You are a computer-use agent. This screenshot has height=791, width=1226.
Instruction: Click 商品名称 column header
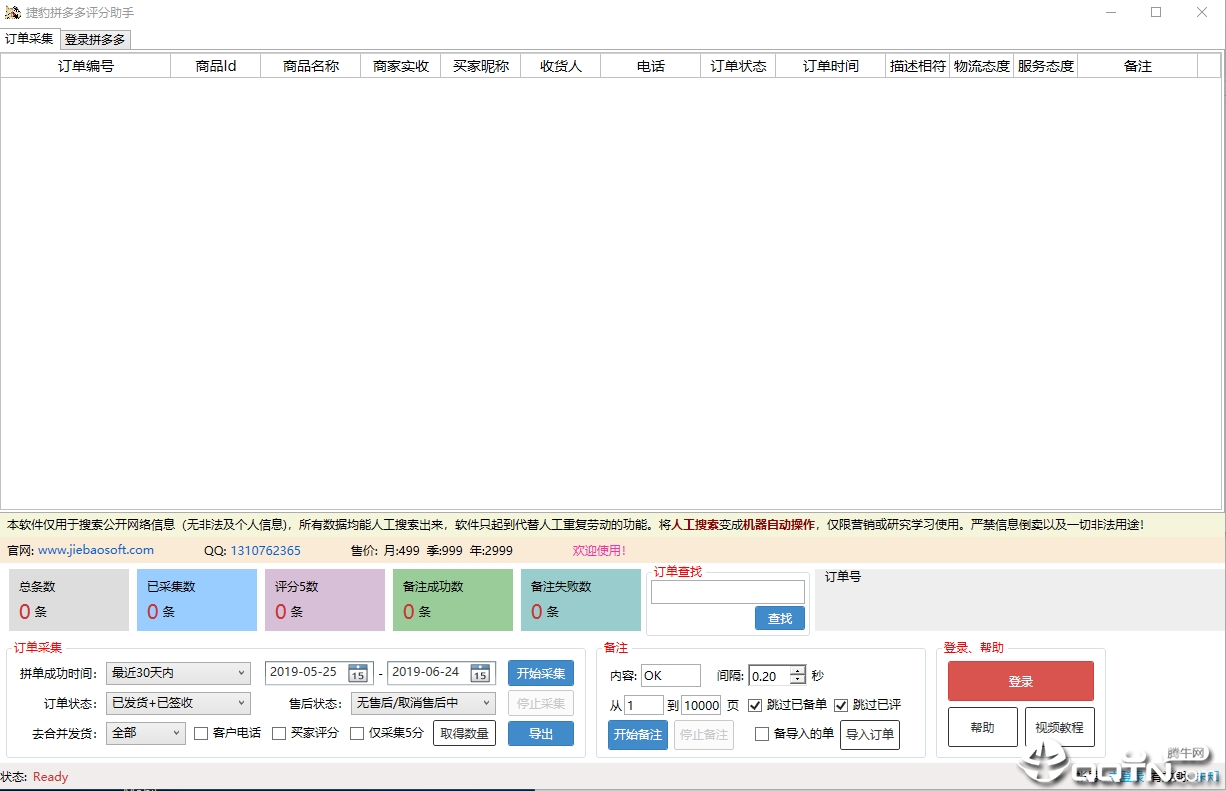click(311, 66)
